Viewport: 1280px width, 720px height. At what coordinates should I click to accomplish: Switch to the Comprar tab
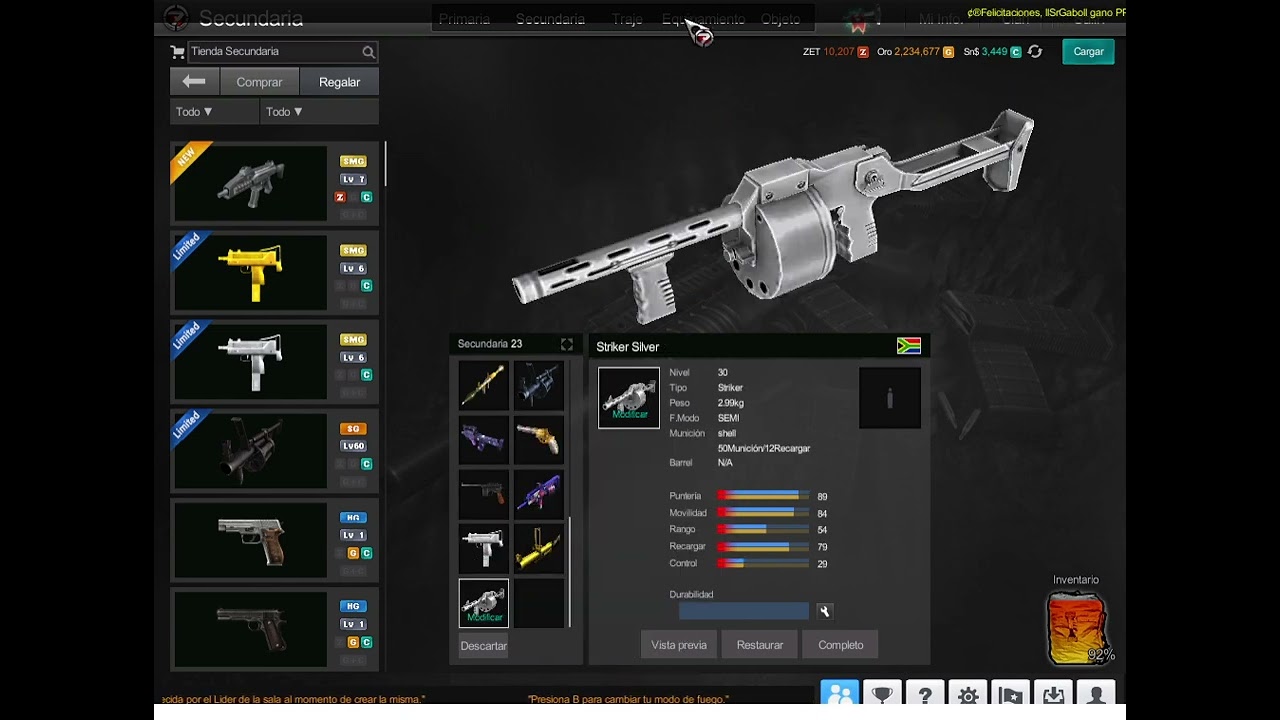click(259, 82)
